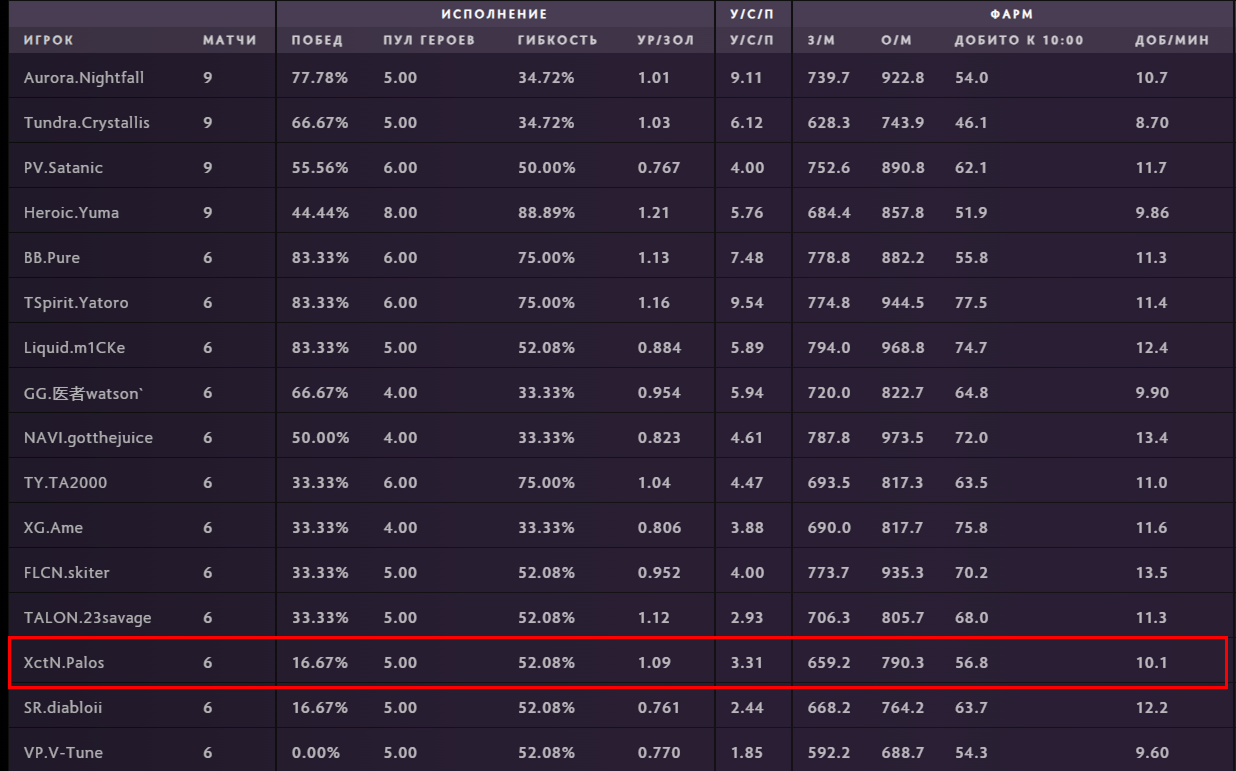Click VP.V-Tune З/М value 592.2
1236x771 pixels.
pyautogui.click(x=828, y=752)
